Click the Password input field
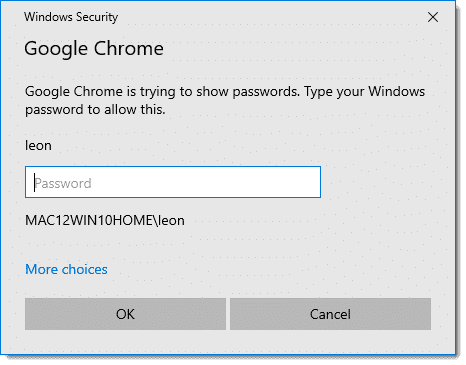The height and width of the screenshot is (365, 466). [x=173, y=182]
